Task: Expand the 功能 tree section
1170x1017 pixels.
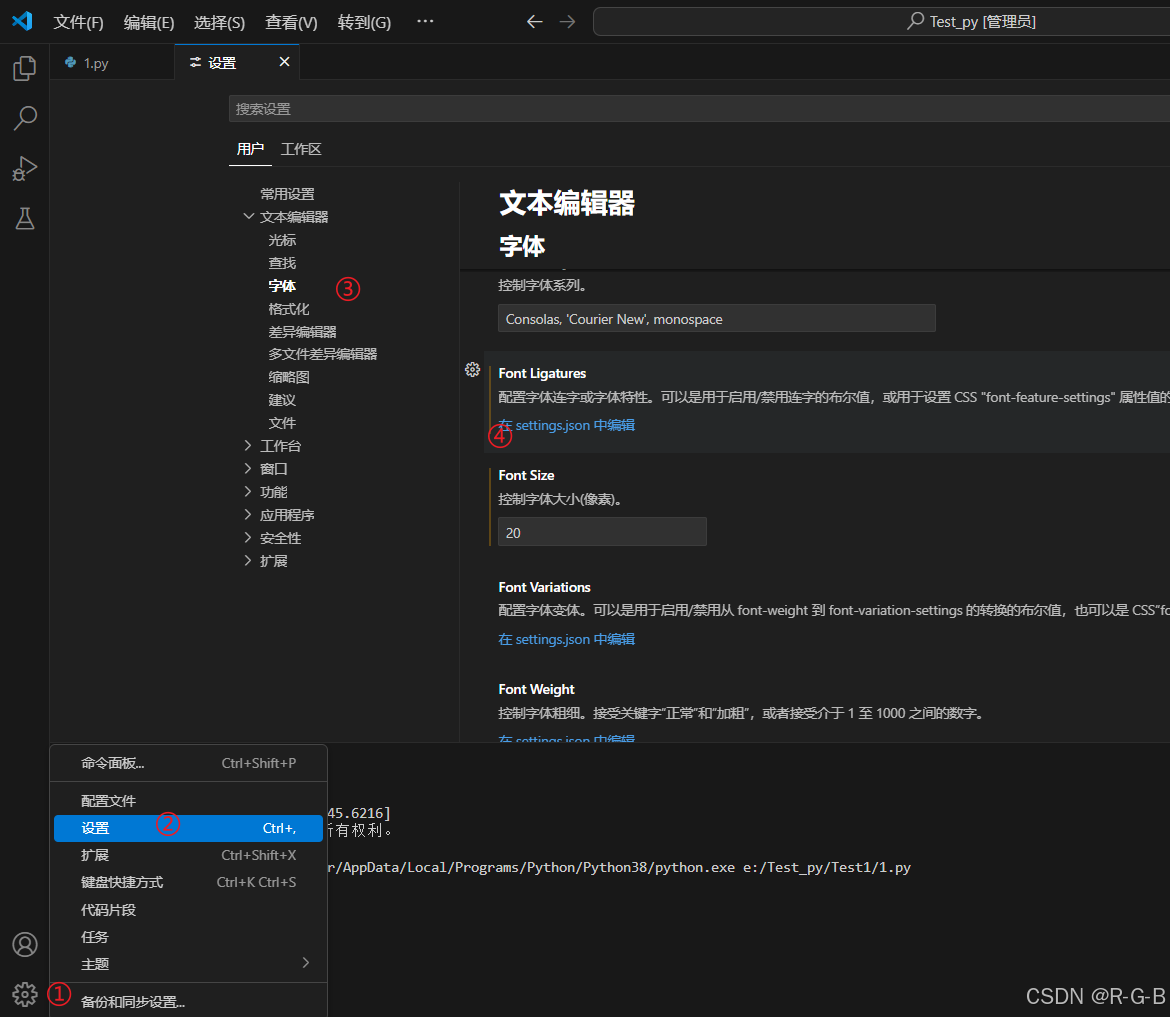Action: pos(248,492)
